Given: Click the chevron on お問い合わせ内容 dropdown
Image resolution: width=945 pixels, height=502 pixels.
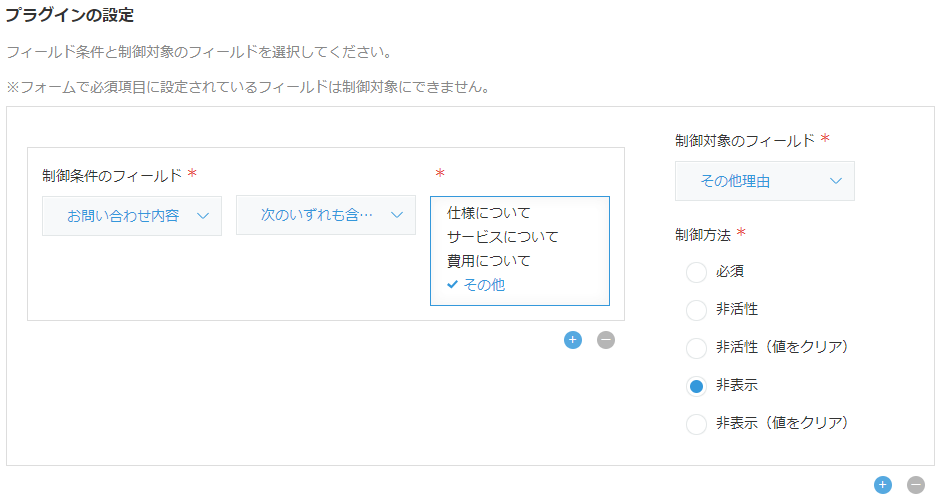Looking at the screenshot, I should (x=203, y=215).
